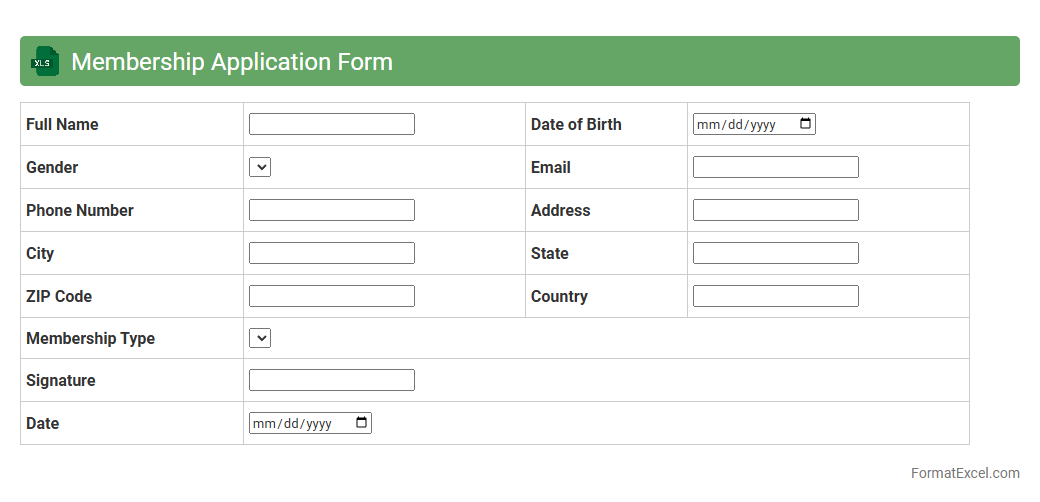Click the Full Name text field

coord(331,124)
